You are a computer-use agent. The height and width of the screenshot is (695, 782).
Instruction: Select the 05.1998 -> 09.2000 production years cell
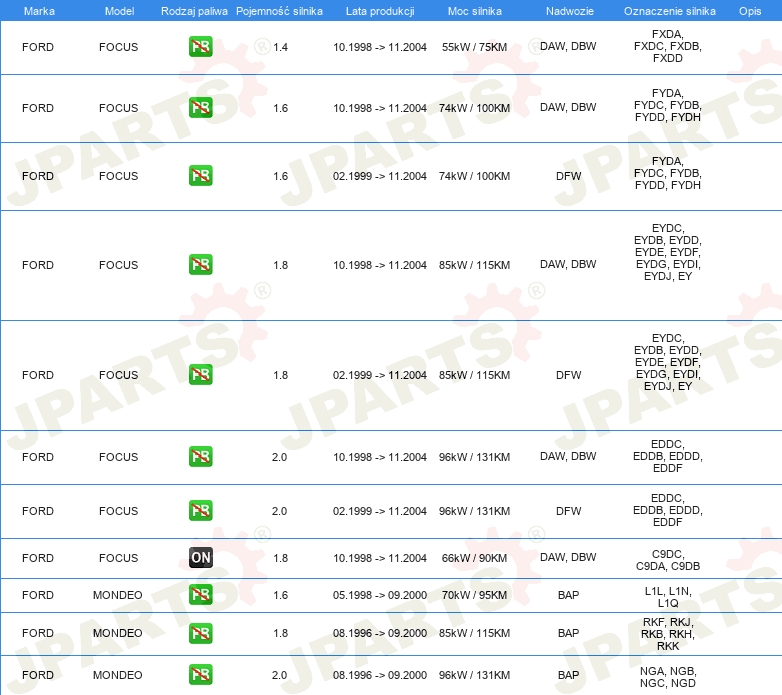[380, 595]
